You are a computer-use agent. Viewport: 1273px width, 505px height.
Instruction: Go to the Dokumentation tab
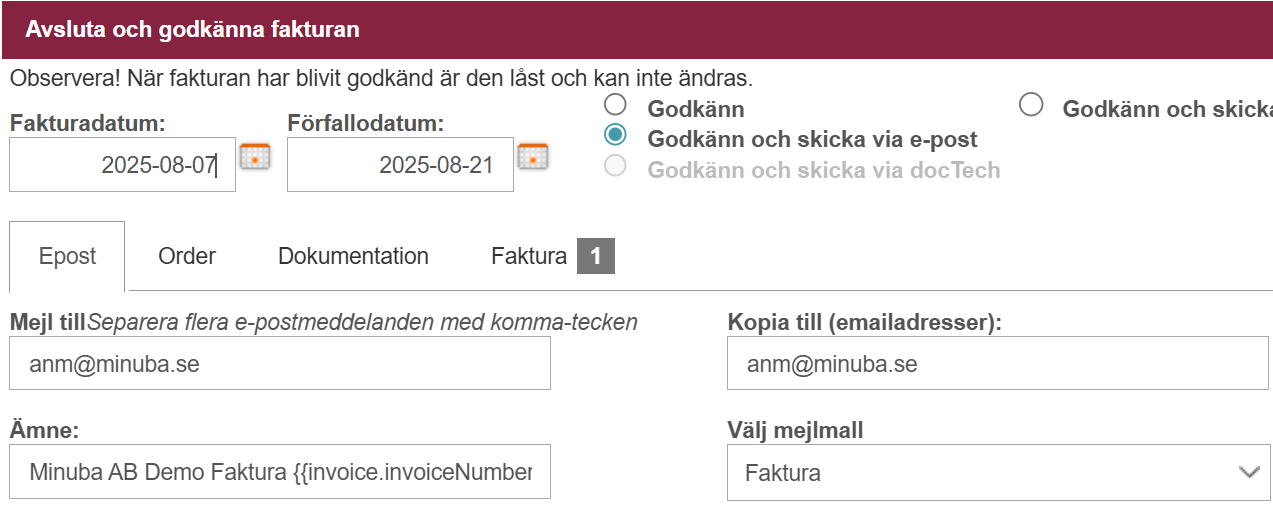pos(353,256)
